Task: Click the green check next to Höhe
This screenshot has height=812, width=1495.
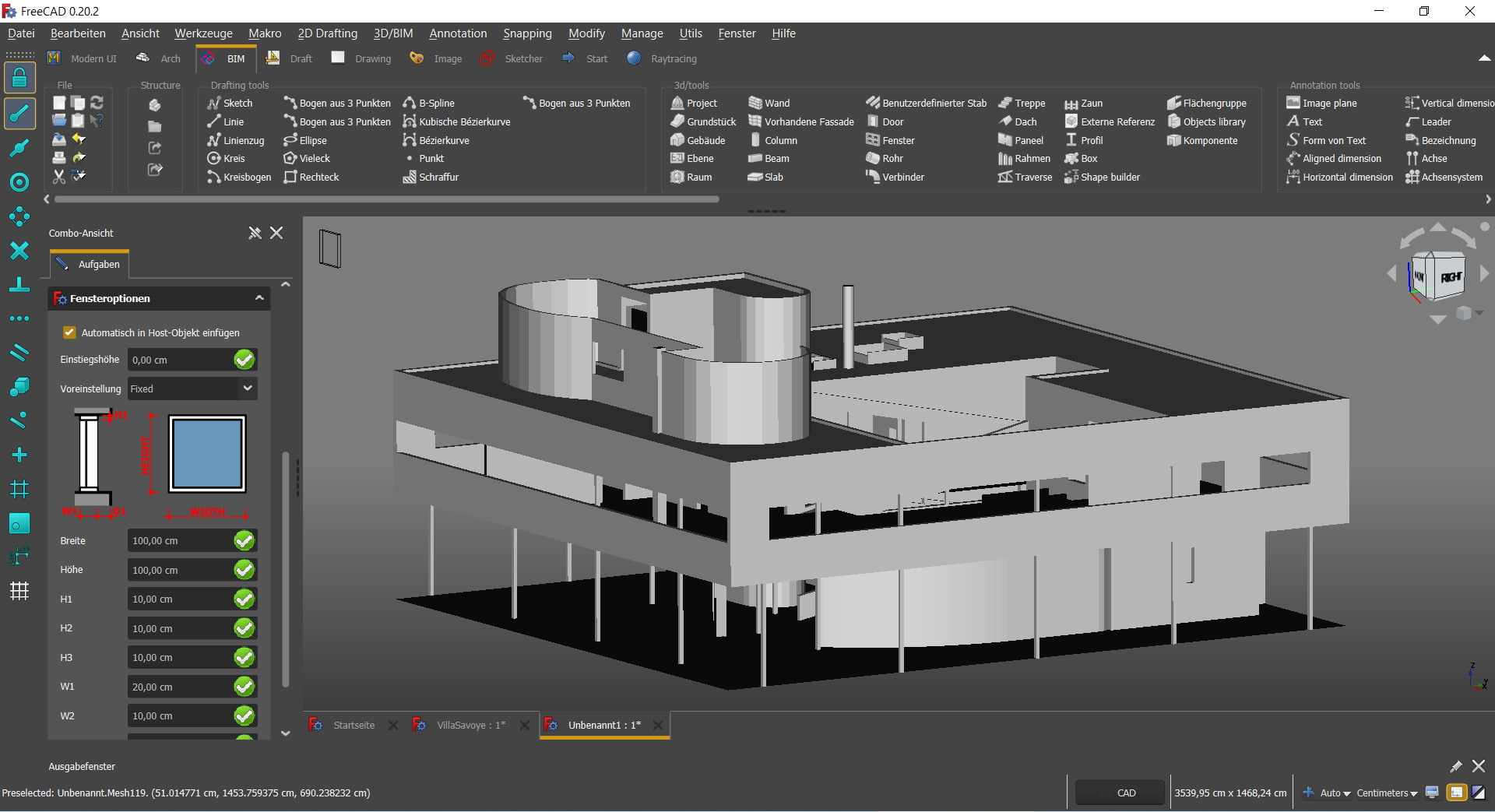Action: 244,570
